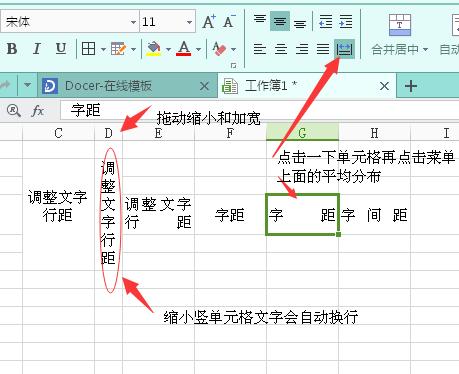The width and height of the screenshot is (459, 374).
Task: Toggle Bold formatting
Action: pyautogui.click(x=12, y=49)
